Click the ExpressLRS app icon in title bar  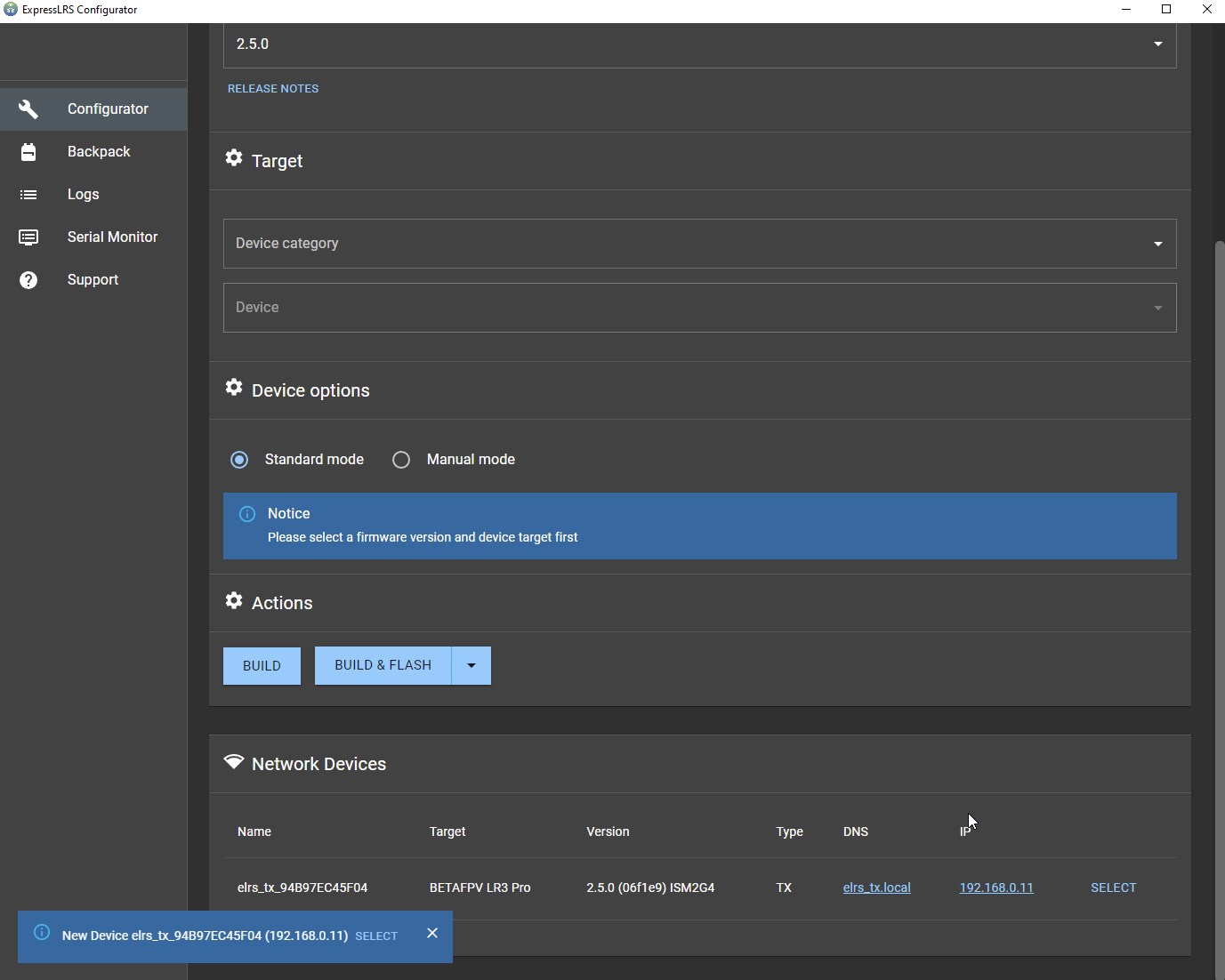tap(11, 10)
